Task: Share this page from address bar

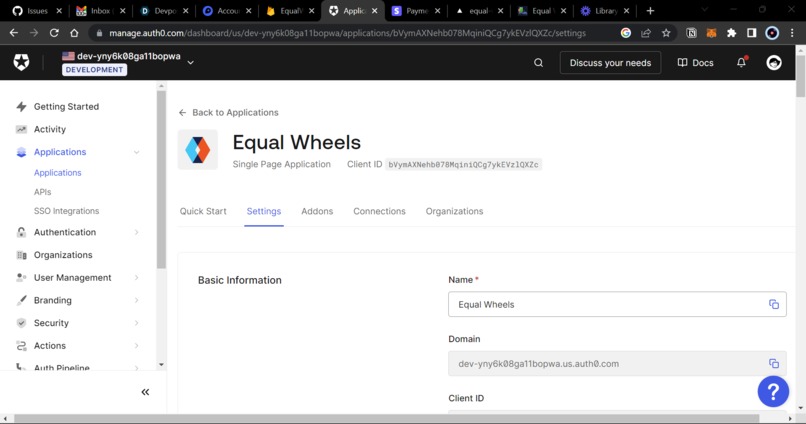Action: tap(646, 33)
